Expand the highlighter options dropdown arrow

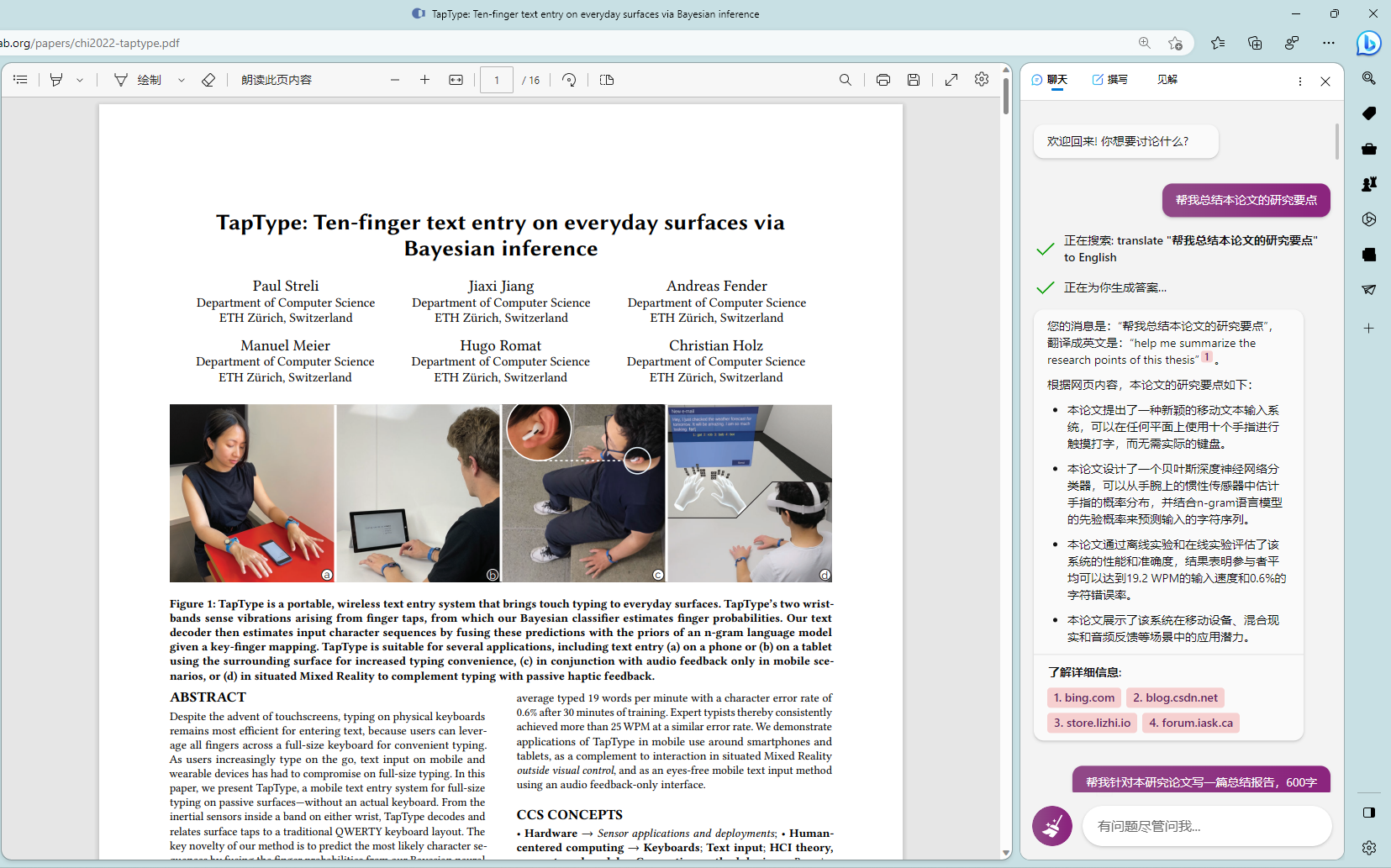80,80
